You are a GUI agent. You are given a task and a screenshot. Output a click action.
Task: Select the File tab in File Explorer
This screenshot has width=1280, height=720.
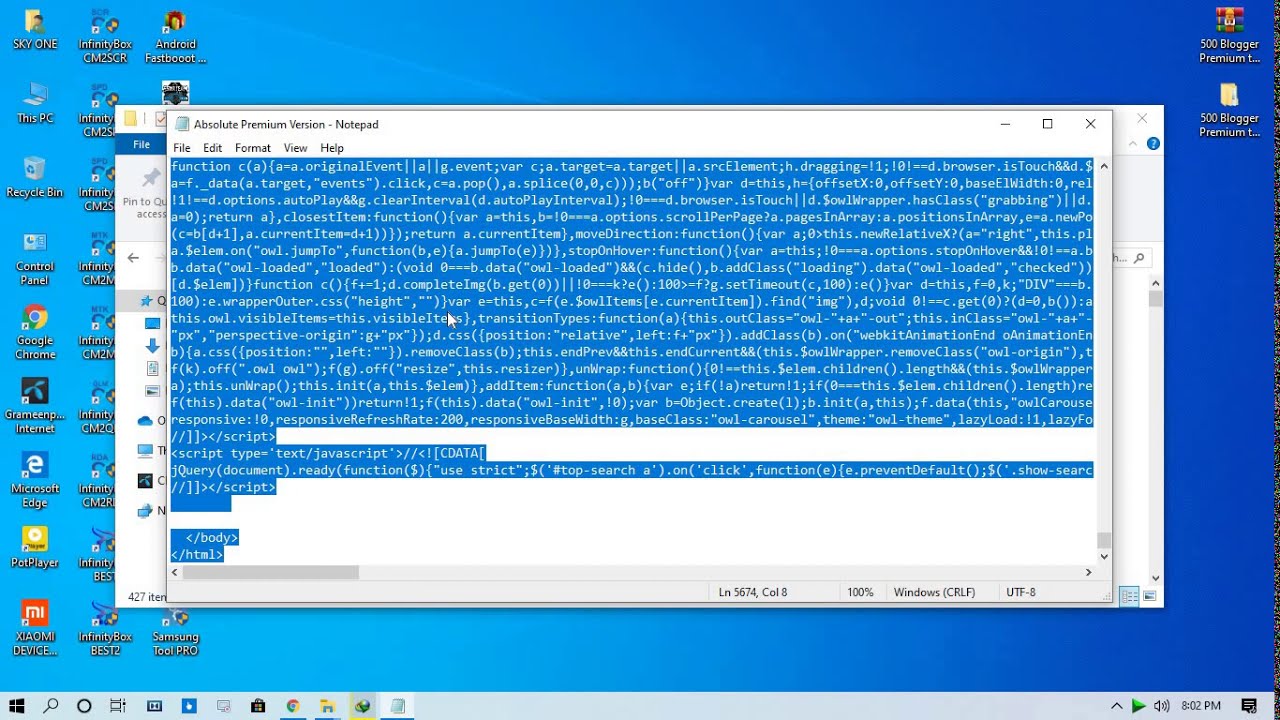click(142, 144)
